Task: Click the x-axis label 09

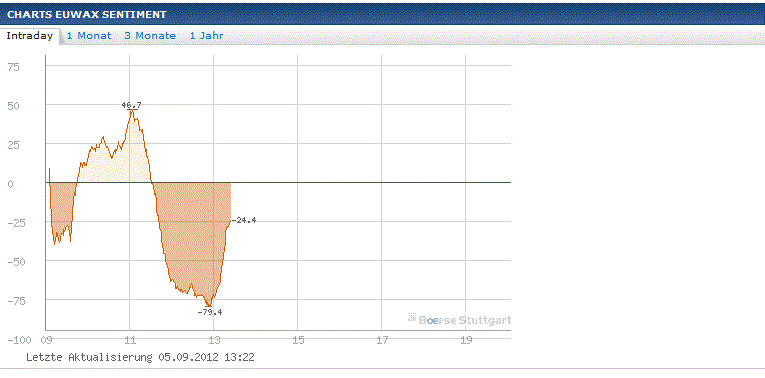Action: pos(47,340)
